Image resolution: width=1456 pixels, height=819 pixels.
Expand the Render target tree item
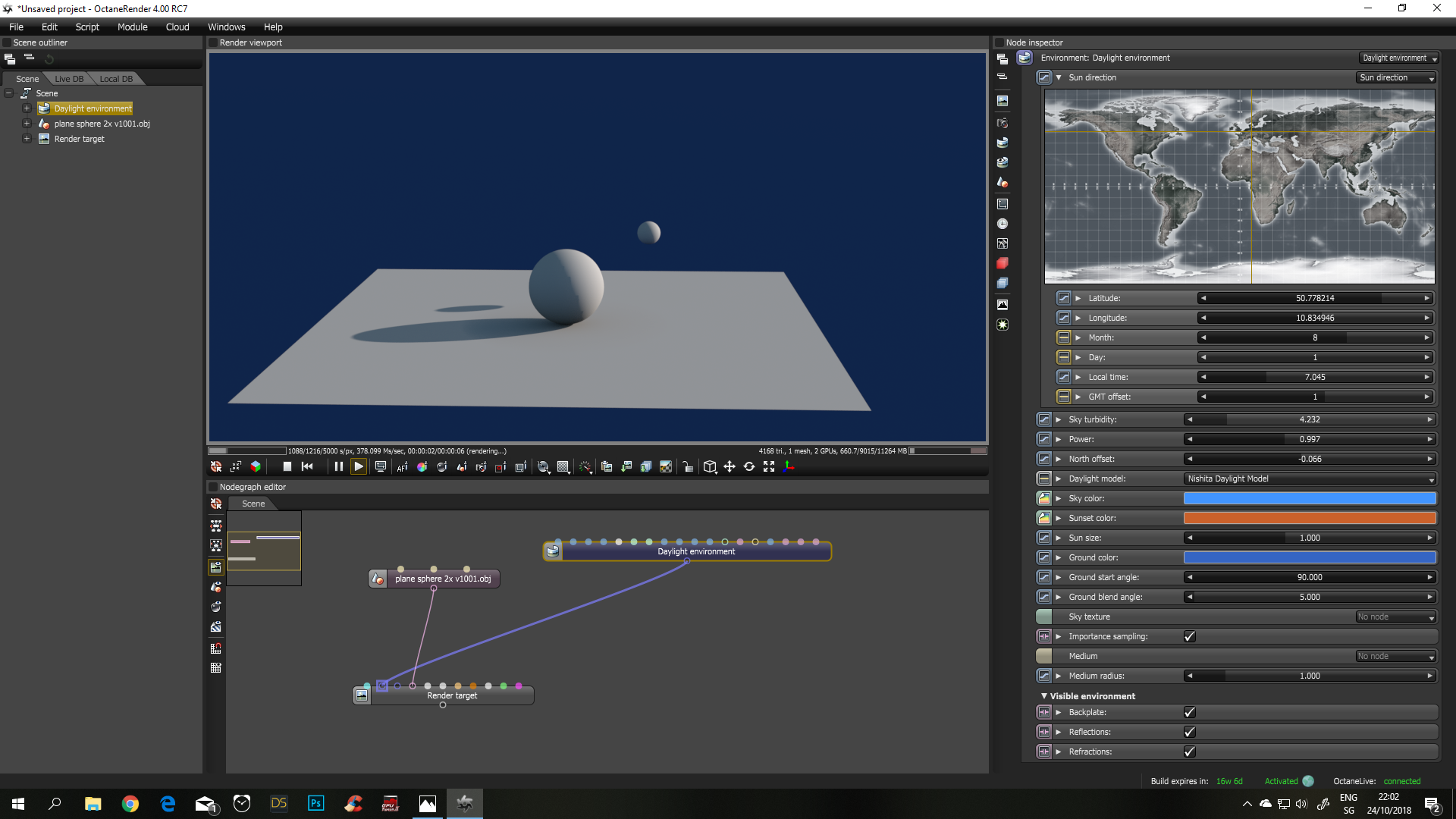point(27,139)
